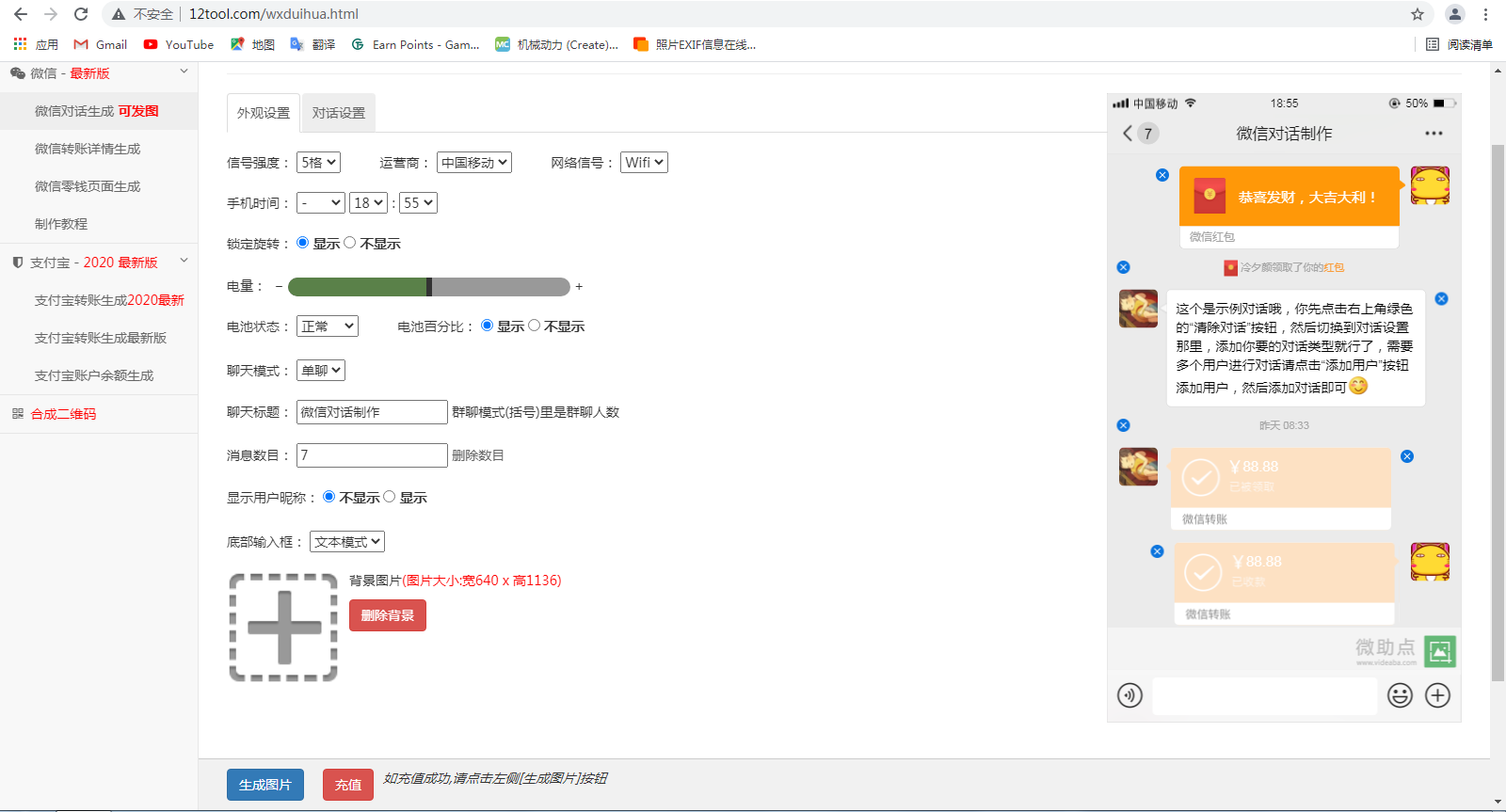Open the browser profile avatar icon

click(1455, 14)
